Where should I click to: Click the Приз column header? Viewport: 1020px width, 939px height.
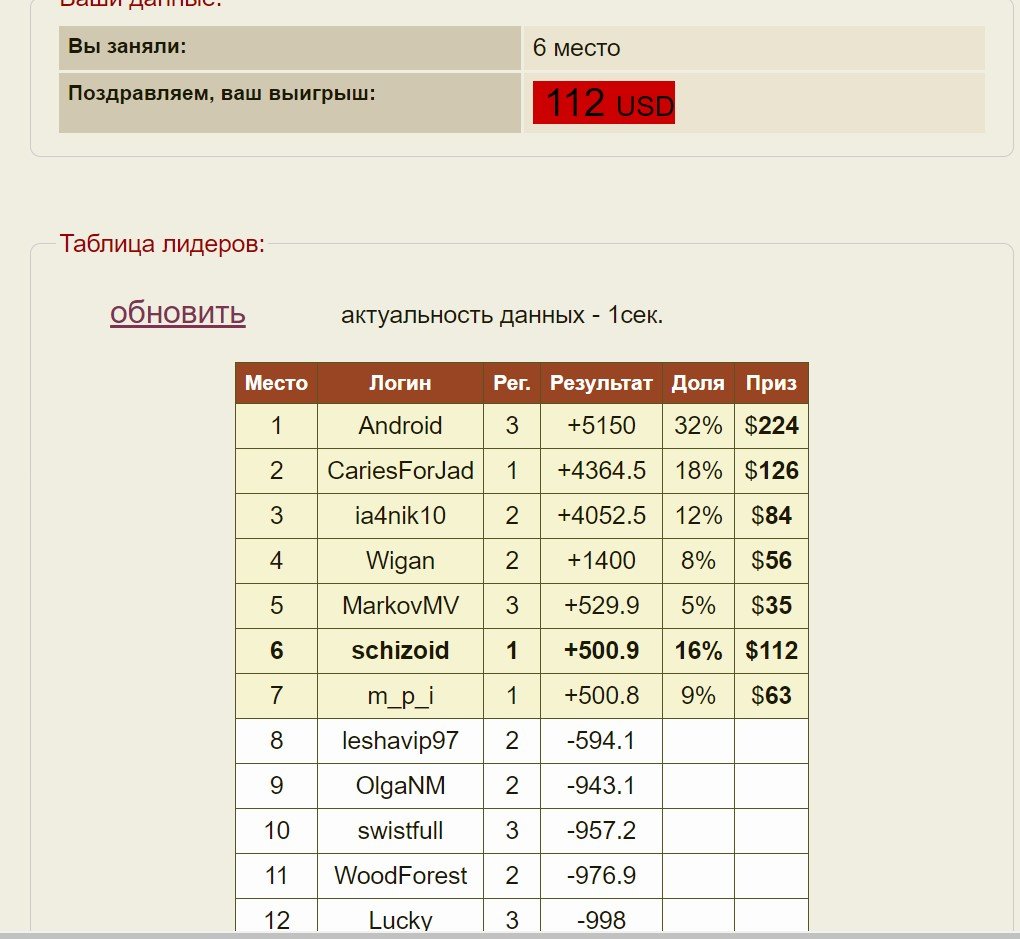coord(770,382)
